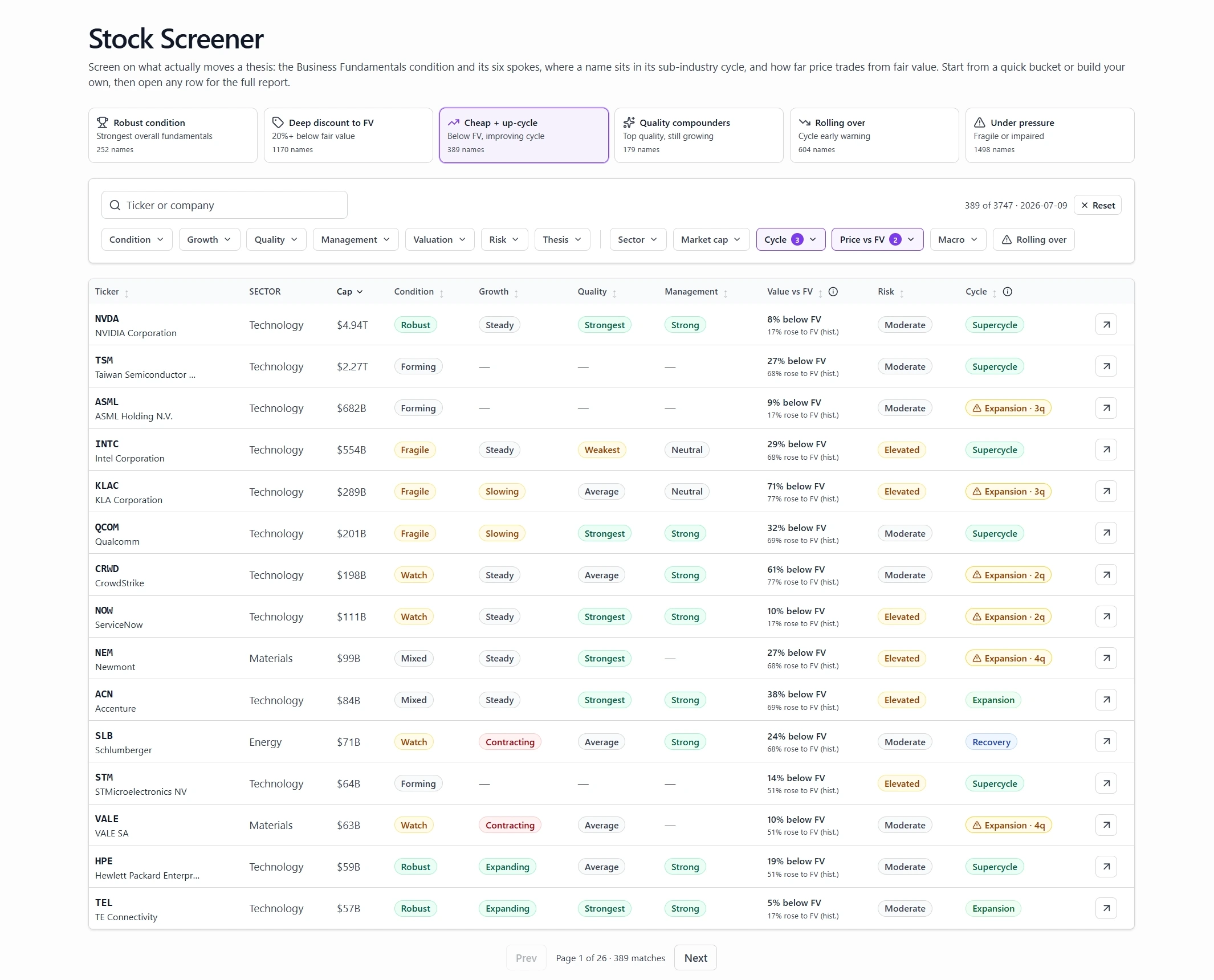1214x980 pixels.
Task: Expand the Management filter dropdown
Action: tap(356, 239)
